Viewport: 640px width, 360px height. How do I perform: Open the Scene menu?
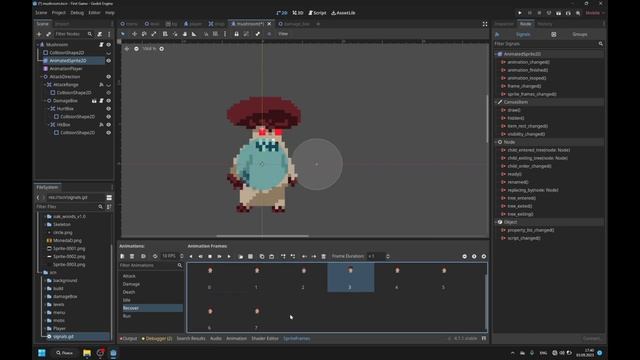click(x=41, y=13)
